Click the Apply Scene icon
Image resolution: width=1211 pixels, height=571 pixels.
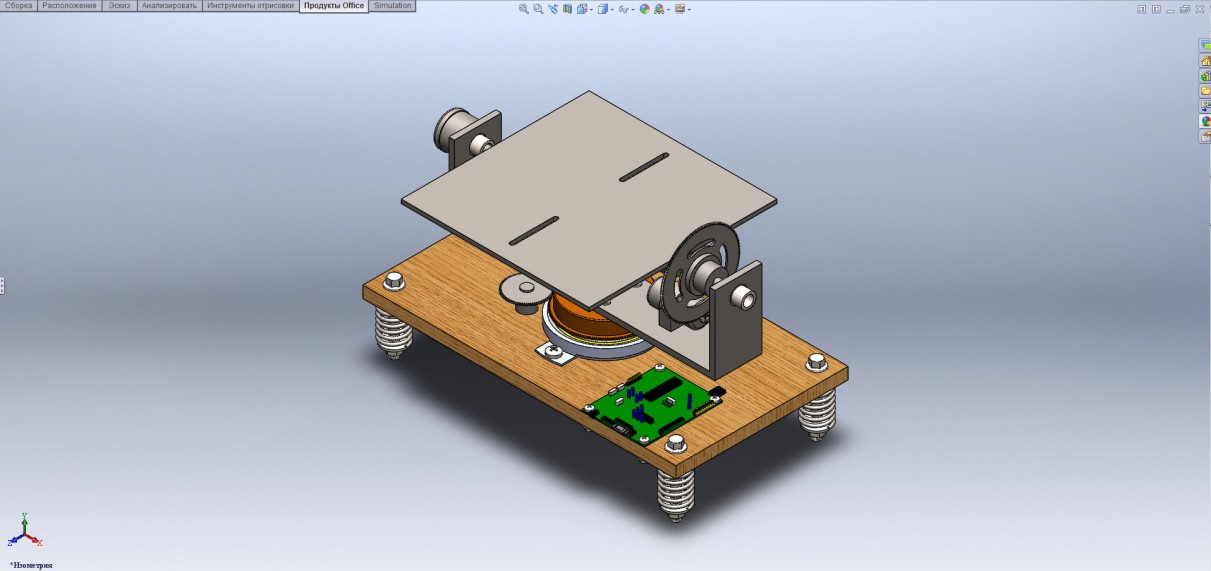tap(659, 9)
